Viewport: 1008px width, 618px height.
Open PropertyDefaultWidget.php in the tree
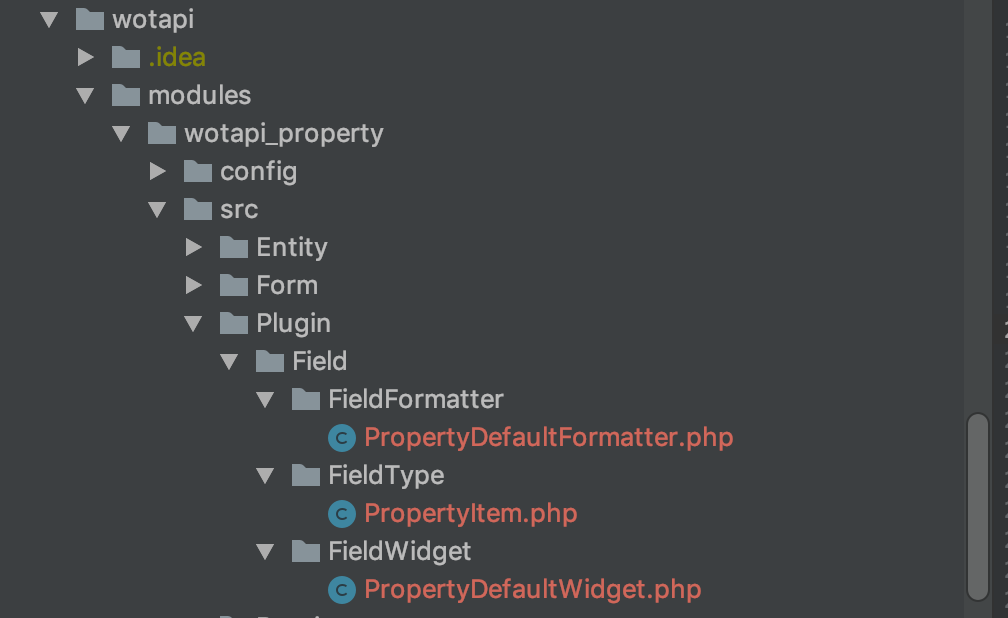pos(532,590)
